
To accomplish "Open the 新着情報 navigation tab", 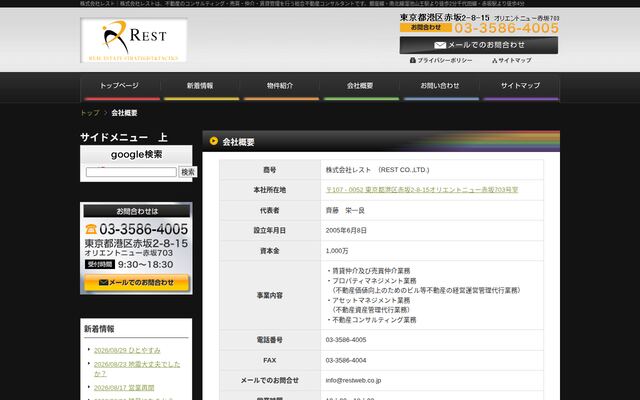I will 200,87.
